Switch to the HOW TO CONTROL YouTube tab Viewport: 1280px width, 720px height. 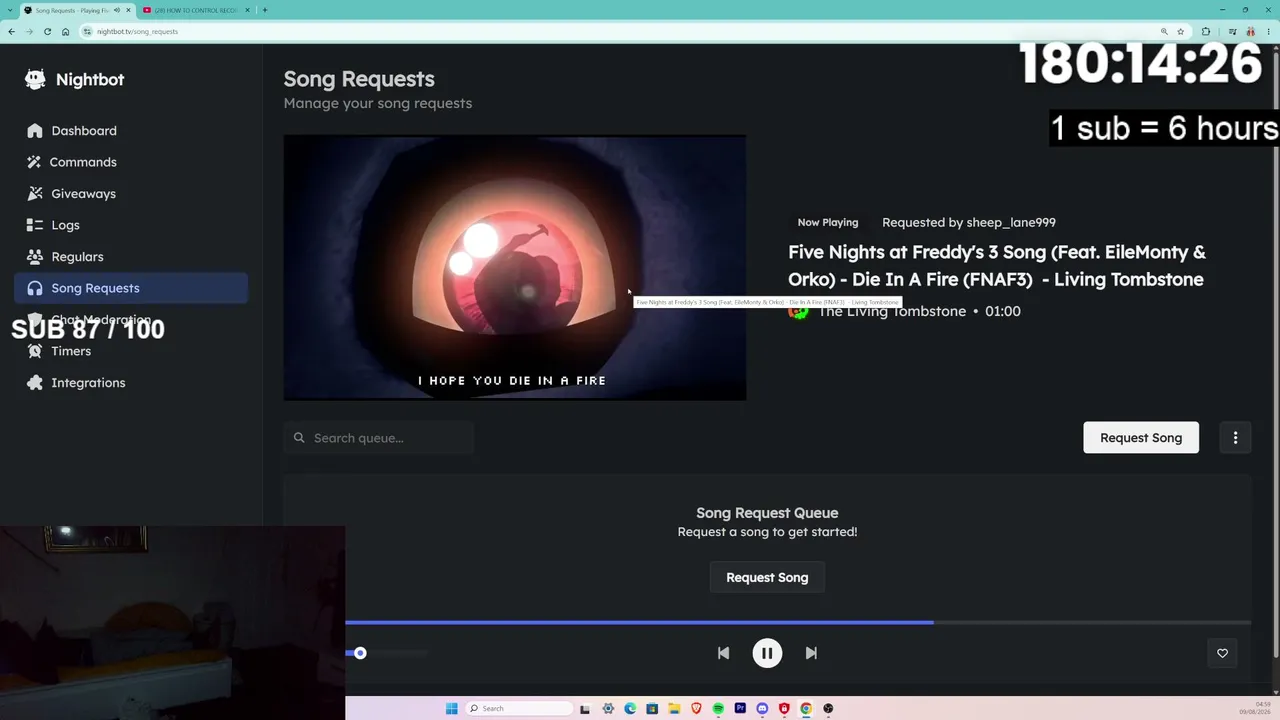click(196, 10)
